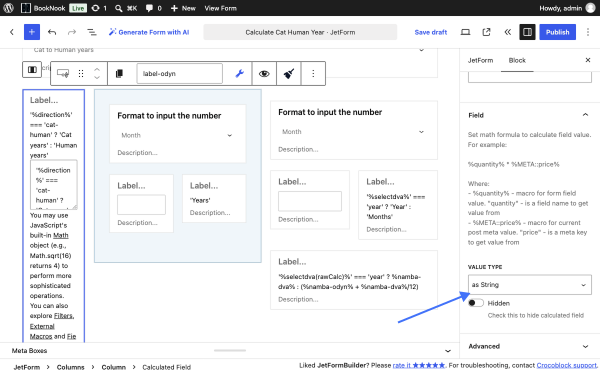Screen dimensions: 600x375
Task: Open the Filters link
Action: click(x=64, y=316)
